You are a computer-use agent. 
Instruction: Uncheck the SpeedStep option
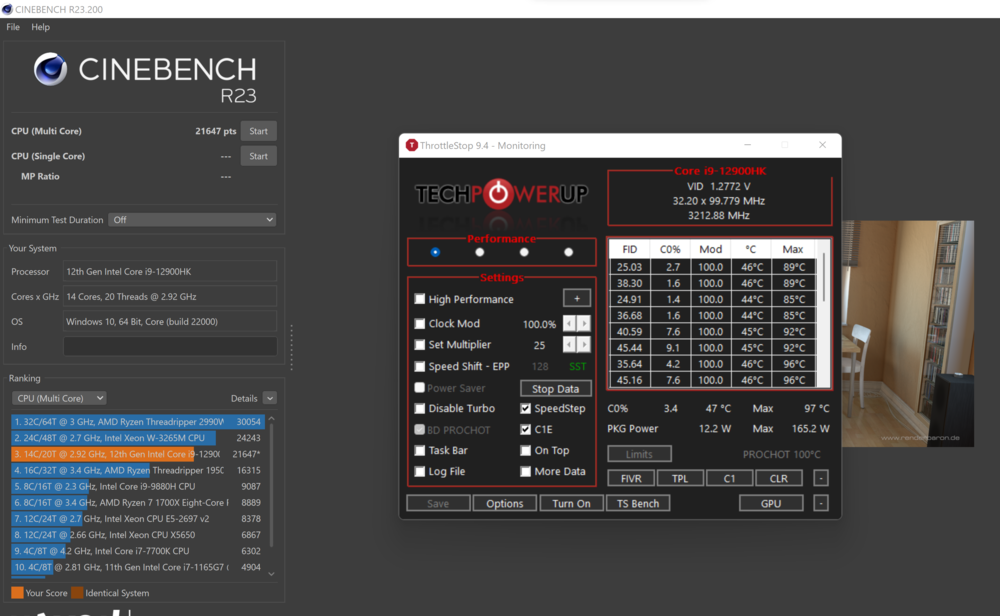[526, 408]
